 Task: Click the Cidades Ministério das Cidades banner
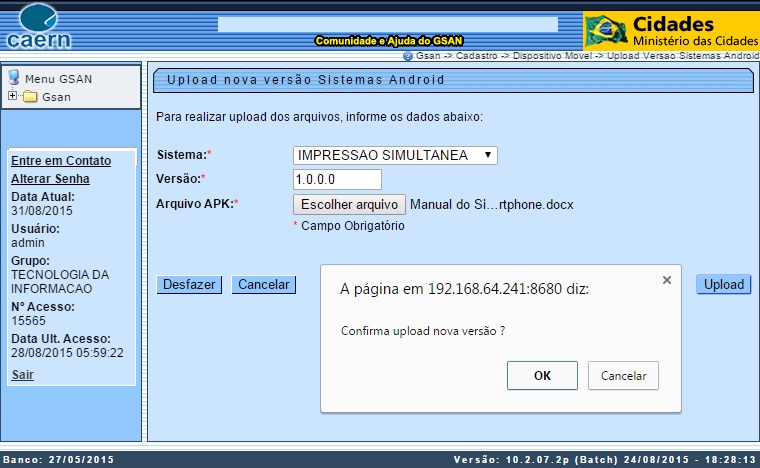(x=671, y=30)
